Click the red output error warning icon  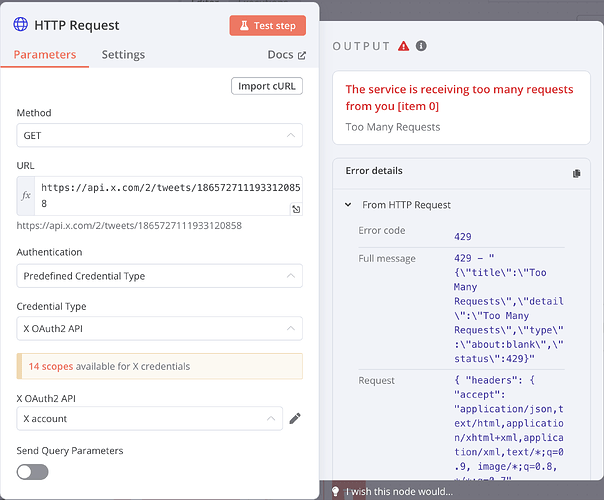pos(403,46)
